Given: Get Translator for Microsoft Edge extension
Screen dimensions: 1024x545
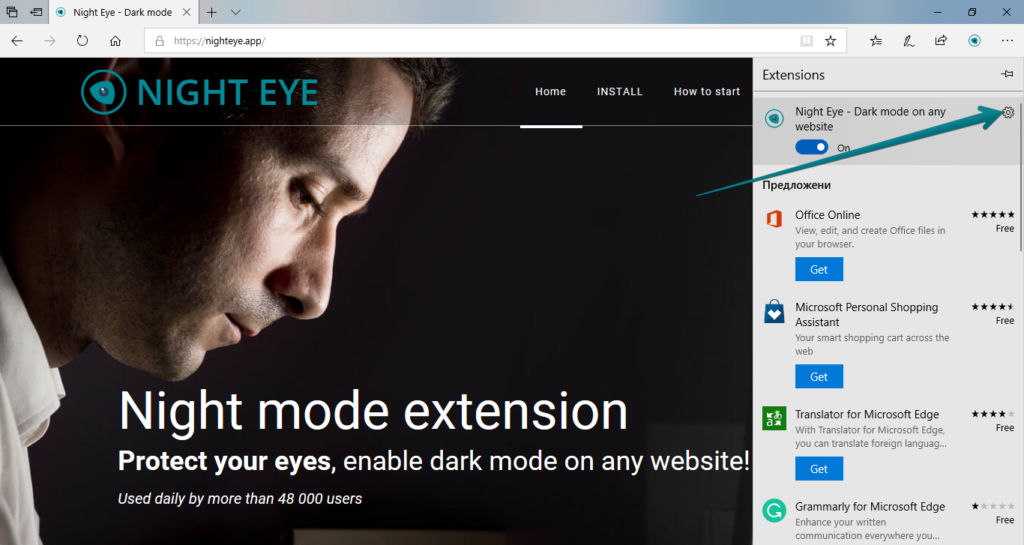Looking at the screenshot, I should [x=819, y=469].
